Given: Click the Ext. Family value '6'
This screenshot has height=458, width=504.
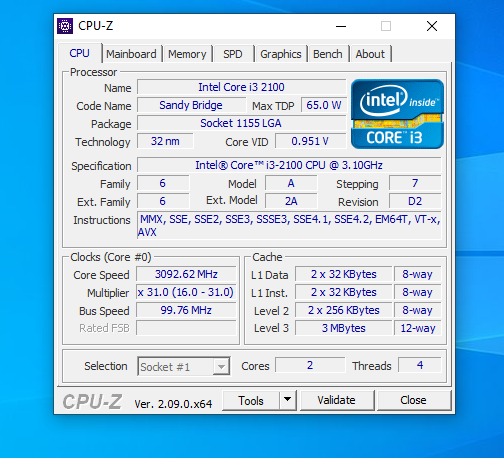Looking at the screenshot, I should [163, 201].
